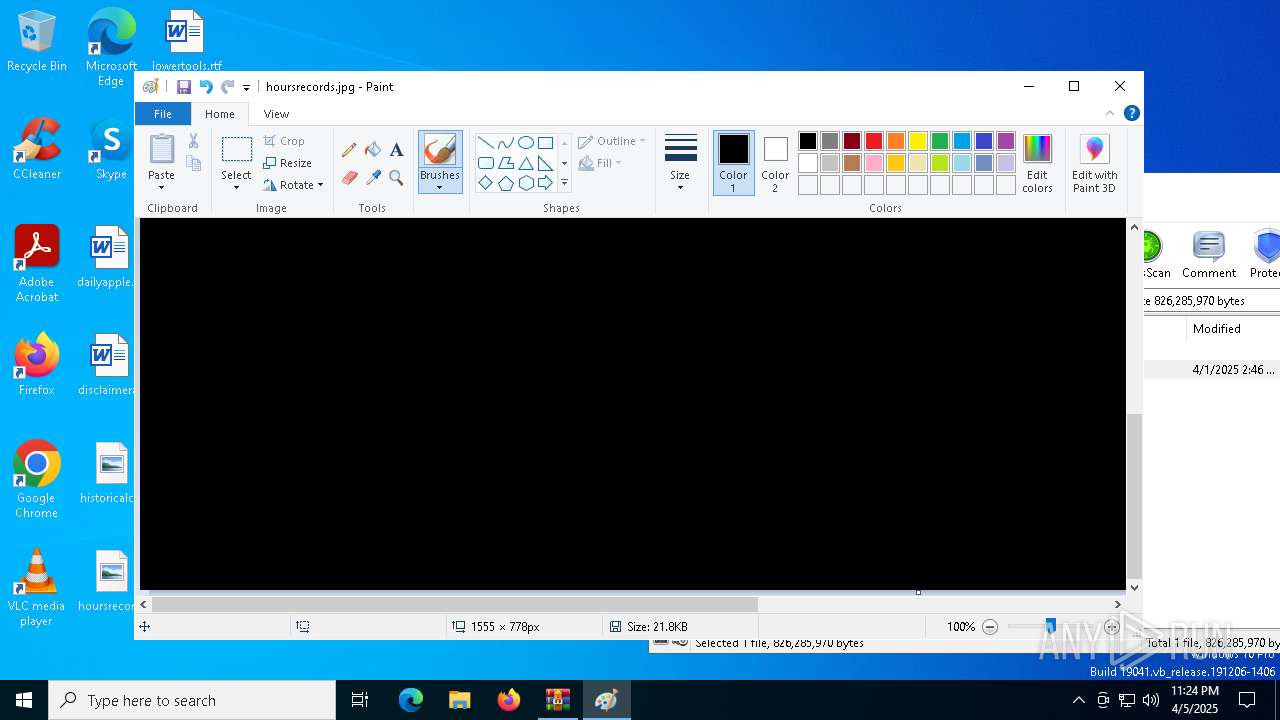Choose the Oval shape
This screenshot has height=720, width=1280.
pos(525,142)
